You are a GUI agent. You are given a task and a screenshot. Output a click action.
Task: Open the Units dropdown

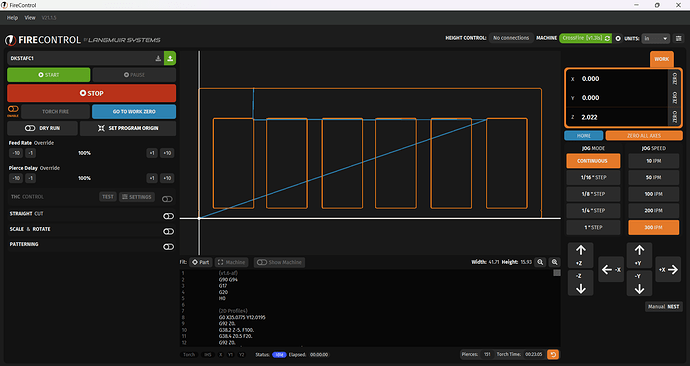click(656, 38)
